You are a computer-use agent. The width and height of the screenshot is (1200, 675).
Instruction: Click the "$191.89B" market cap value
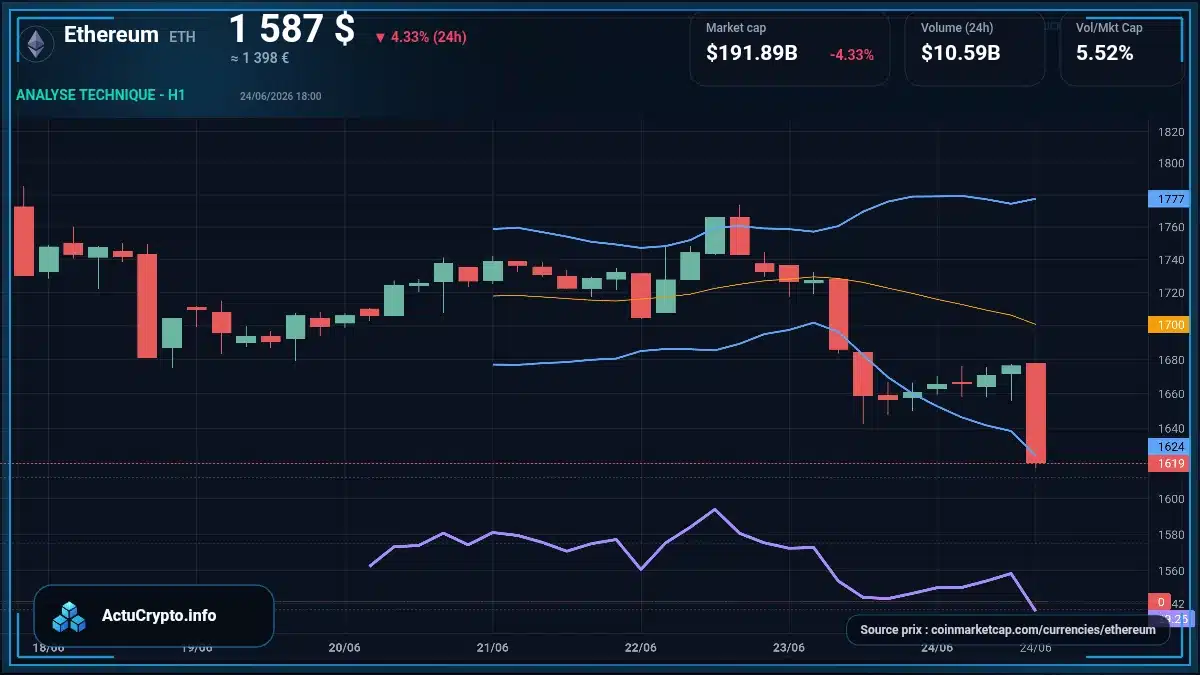pos(752,53)
